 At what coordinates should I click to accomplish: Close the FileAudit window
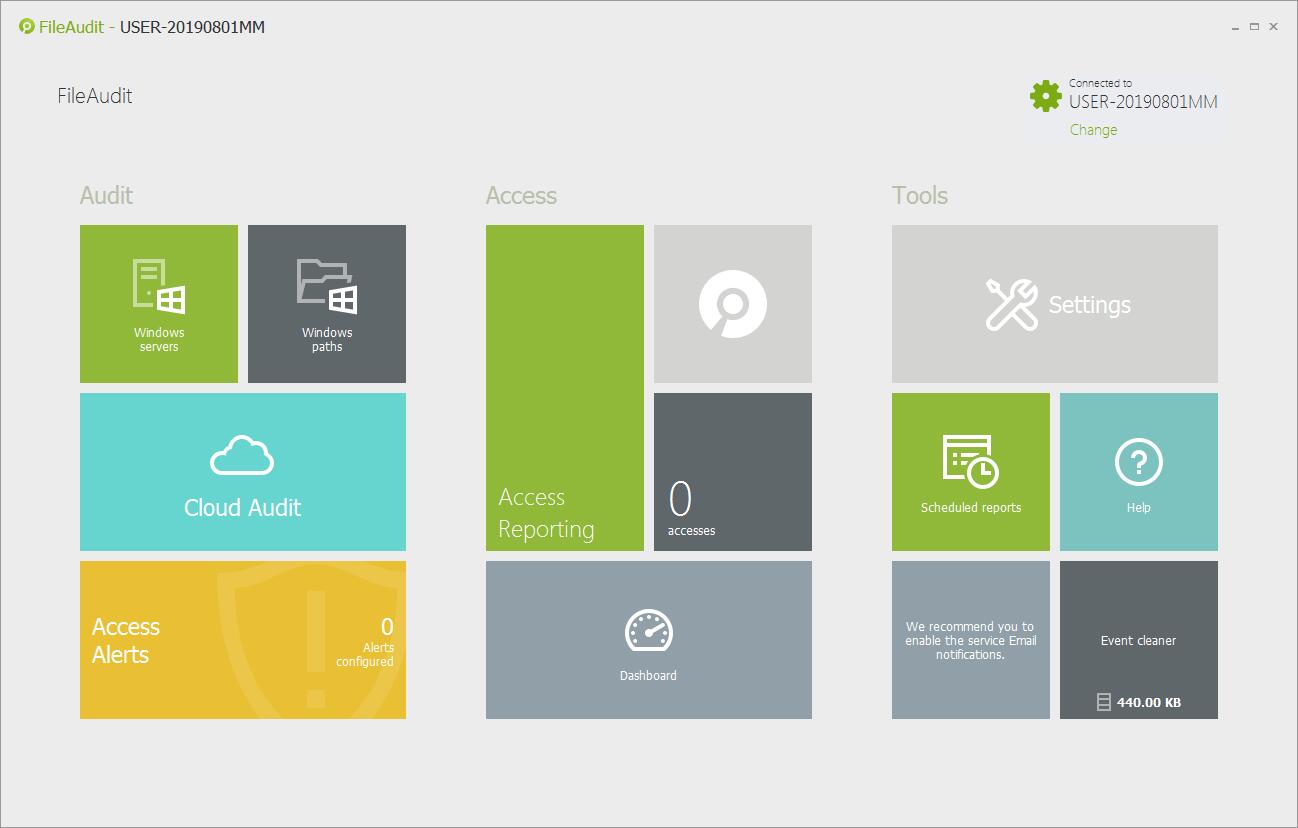pos(1273,27)
